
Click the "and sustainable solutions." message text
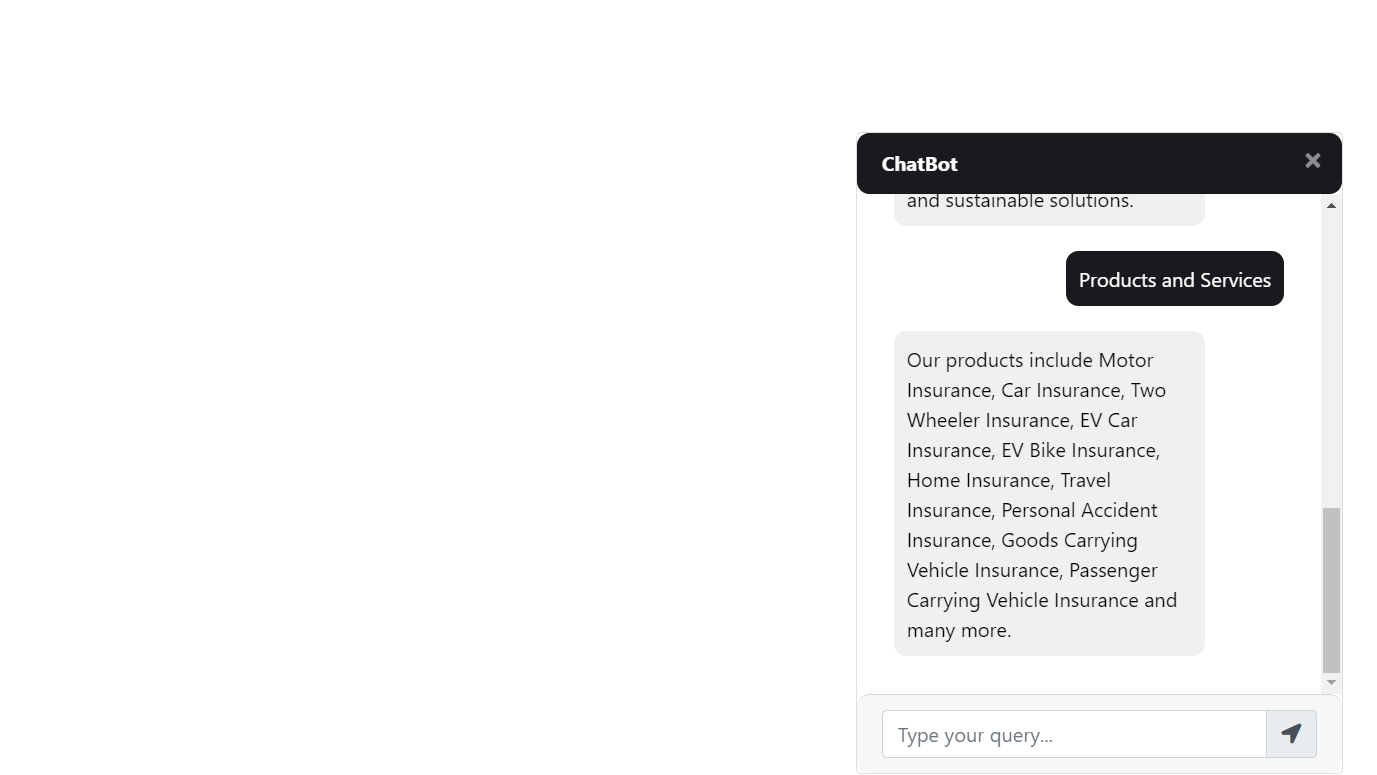coord(1020,201)
